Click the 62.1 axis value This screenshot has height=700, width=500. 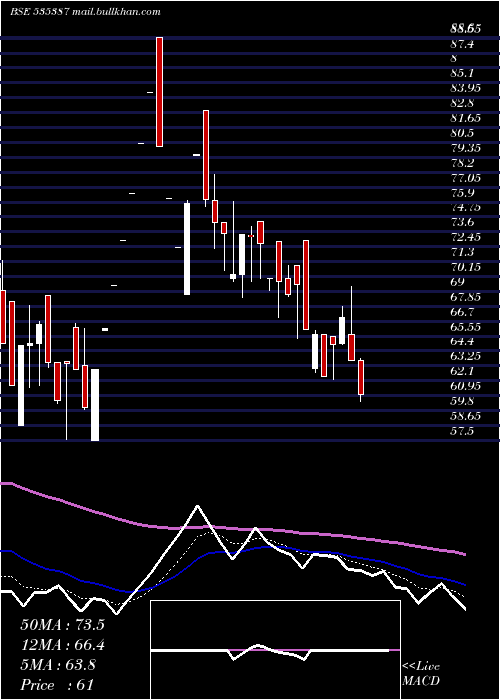point(462,371)
